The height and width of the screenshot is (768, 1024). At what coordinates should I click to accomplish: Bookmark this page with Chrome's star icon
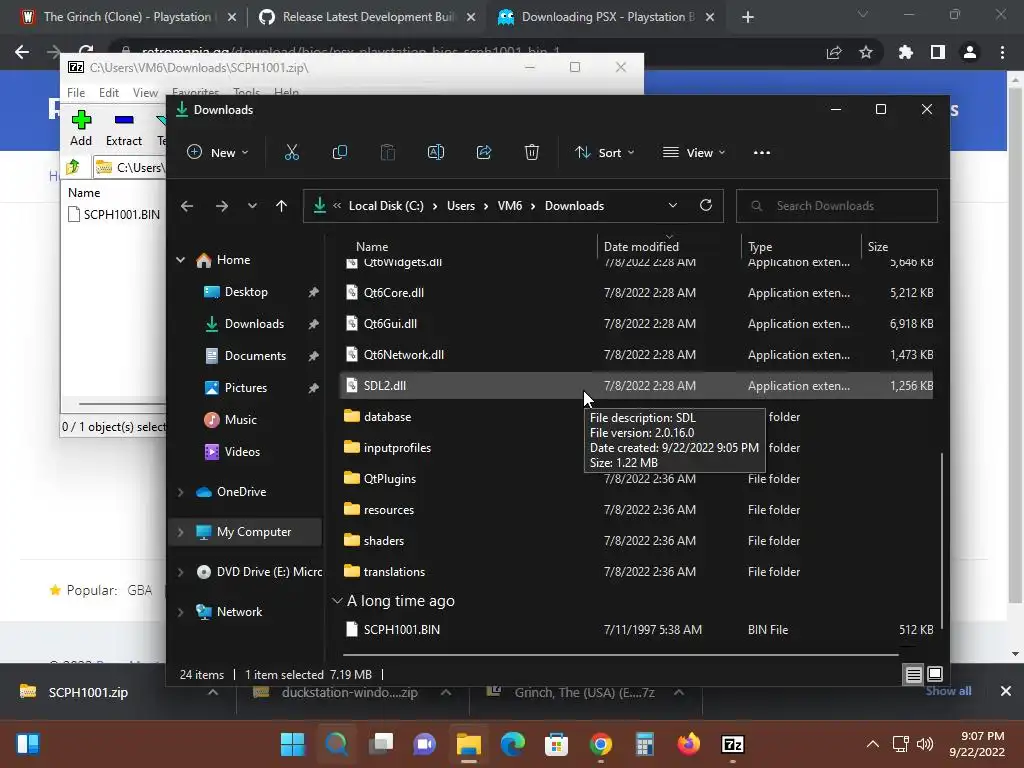[866, 52]
